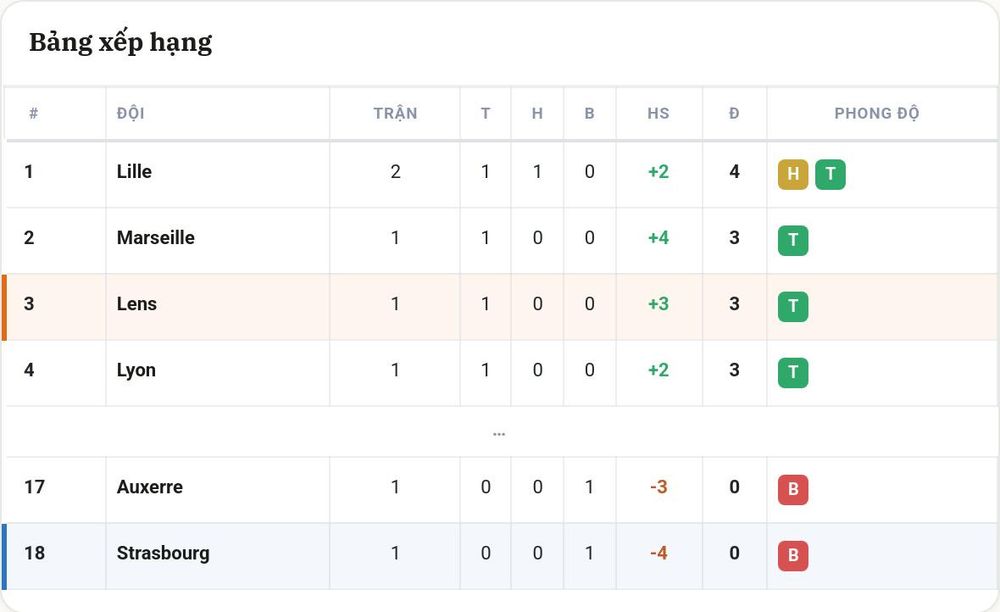1000x612 pixels.
Task: Sort by the TRẬN column header
Action: (x=395, y=113)
